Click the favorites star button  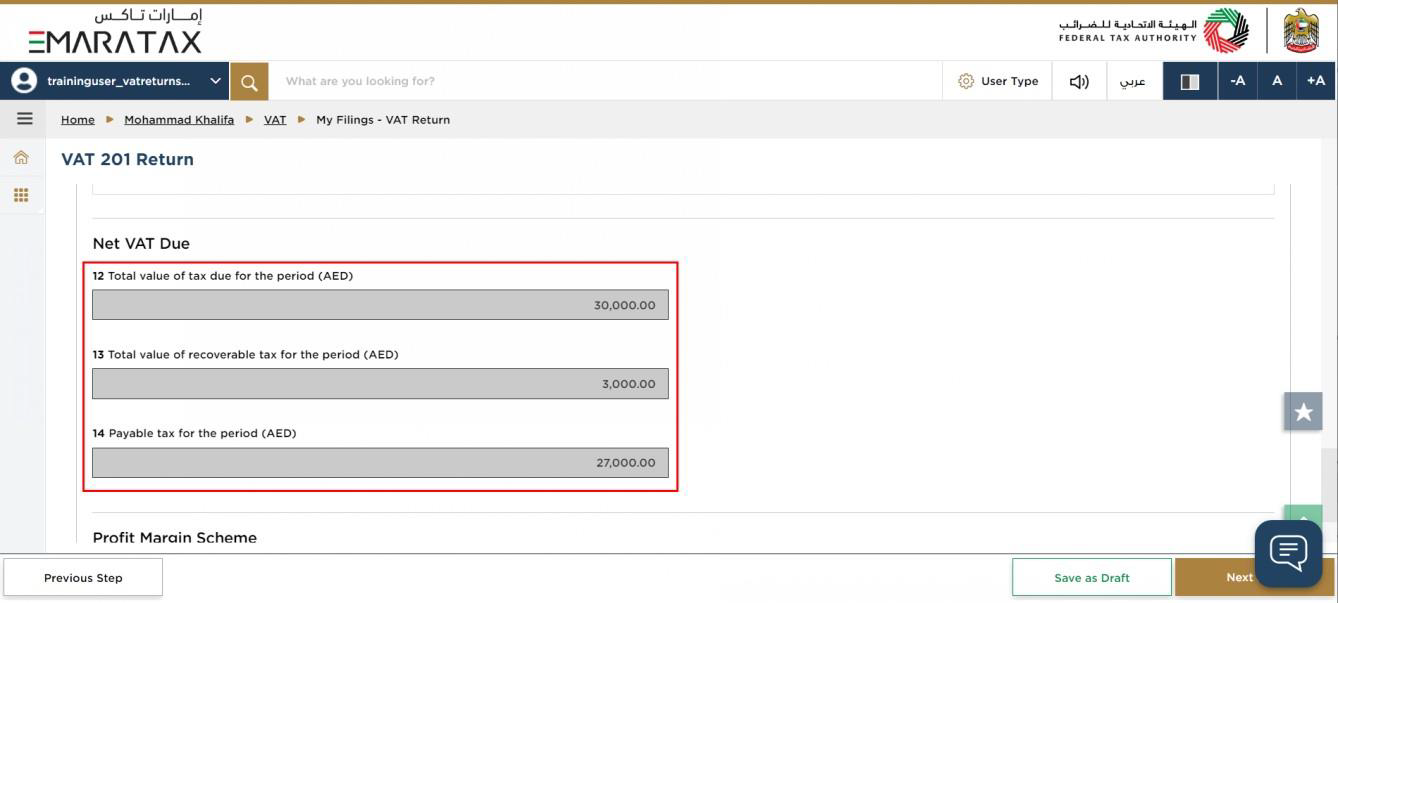coord(1303,411)
